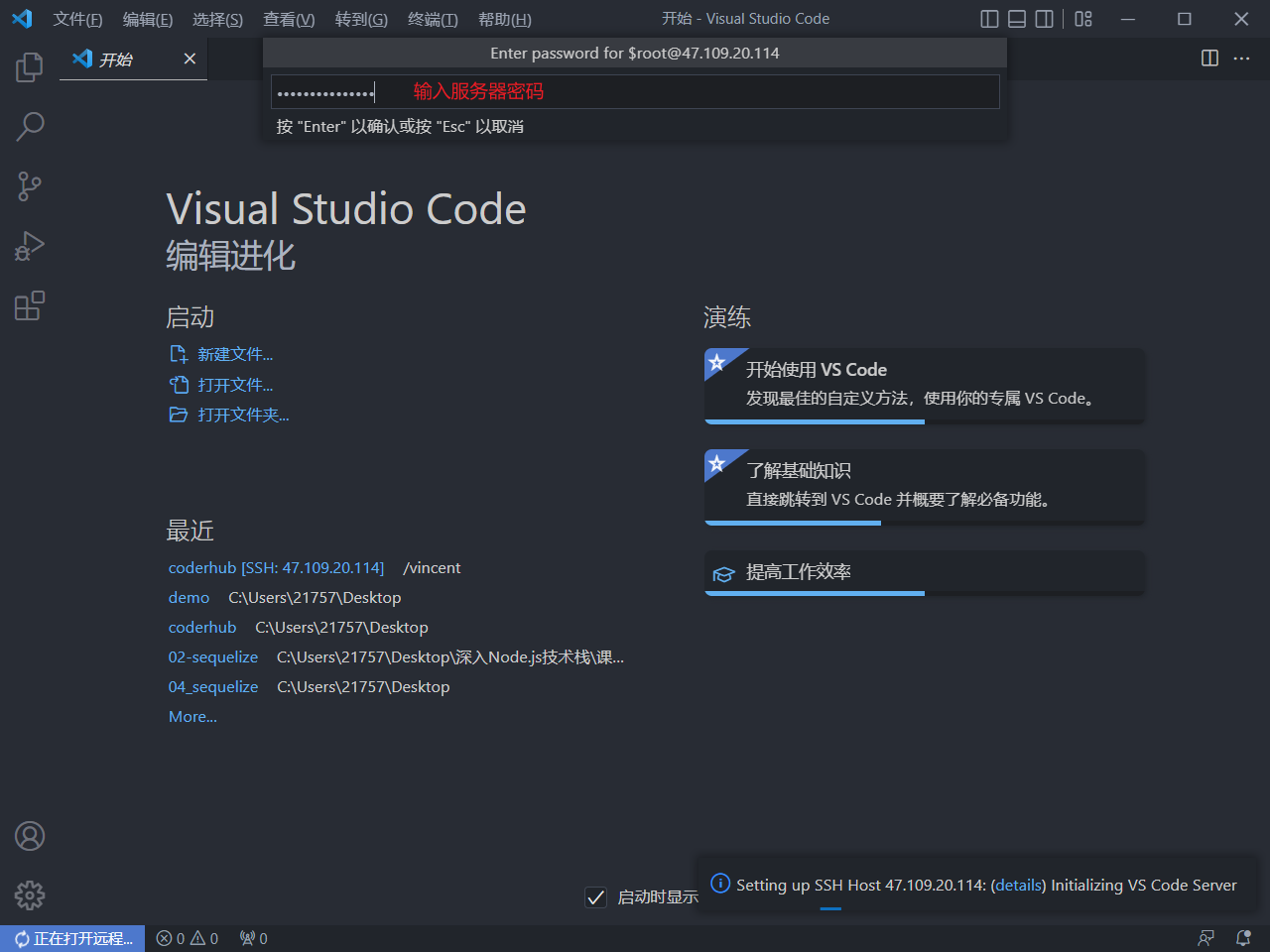
Task: Open the 帮助(H) menu
Action: (x=504, y=19)
